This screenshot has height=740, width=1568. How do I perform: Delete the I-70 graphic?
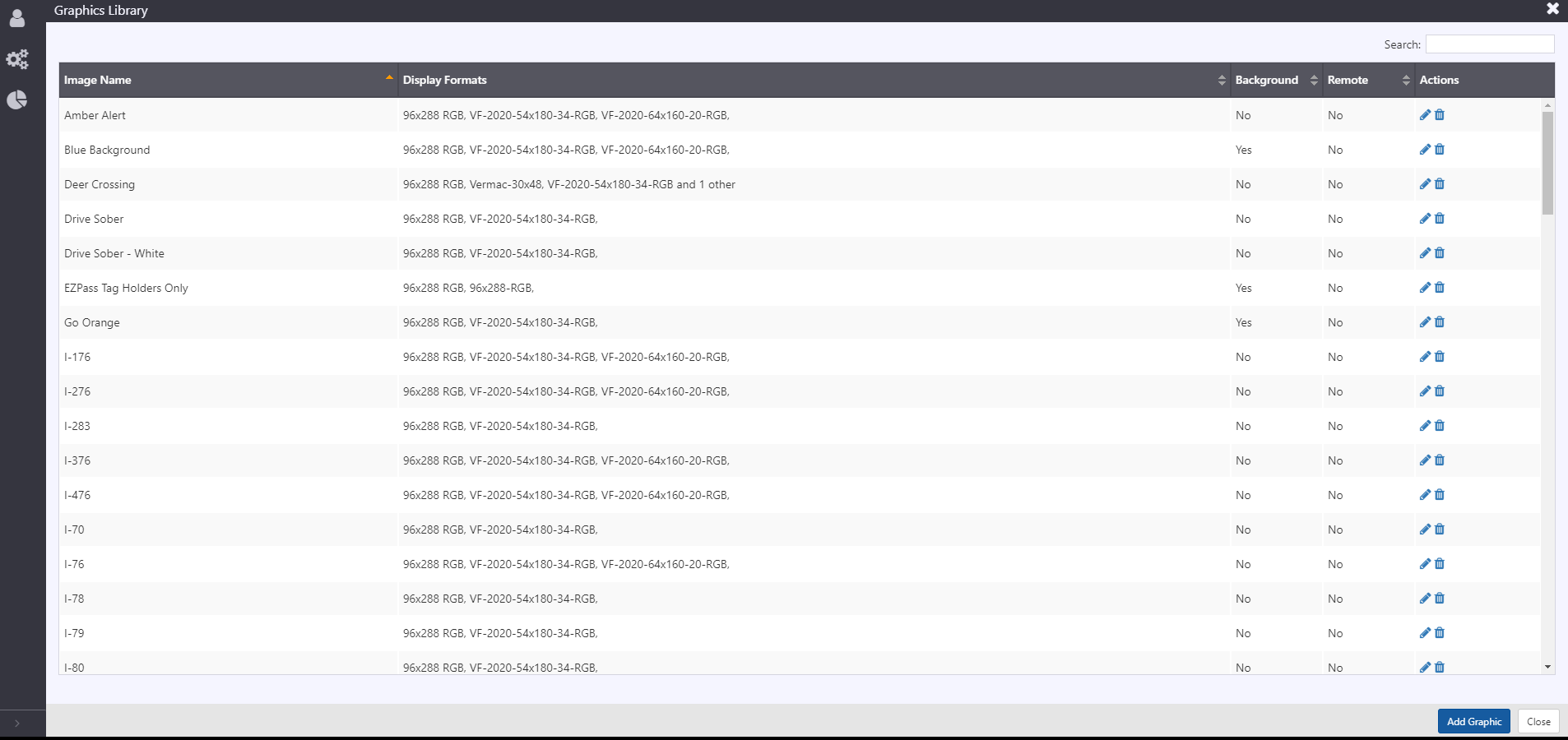[x=1440, y=530]
